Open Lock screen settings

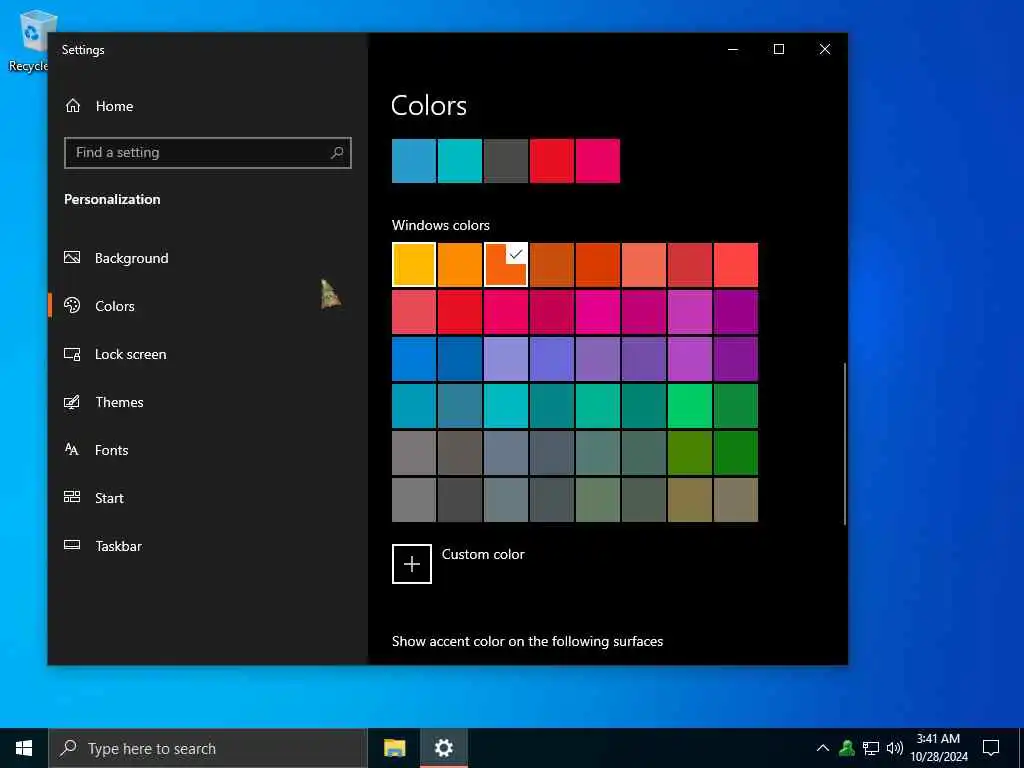point(131,354)
